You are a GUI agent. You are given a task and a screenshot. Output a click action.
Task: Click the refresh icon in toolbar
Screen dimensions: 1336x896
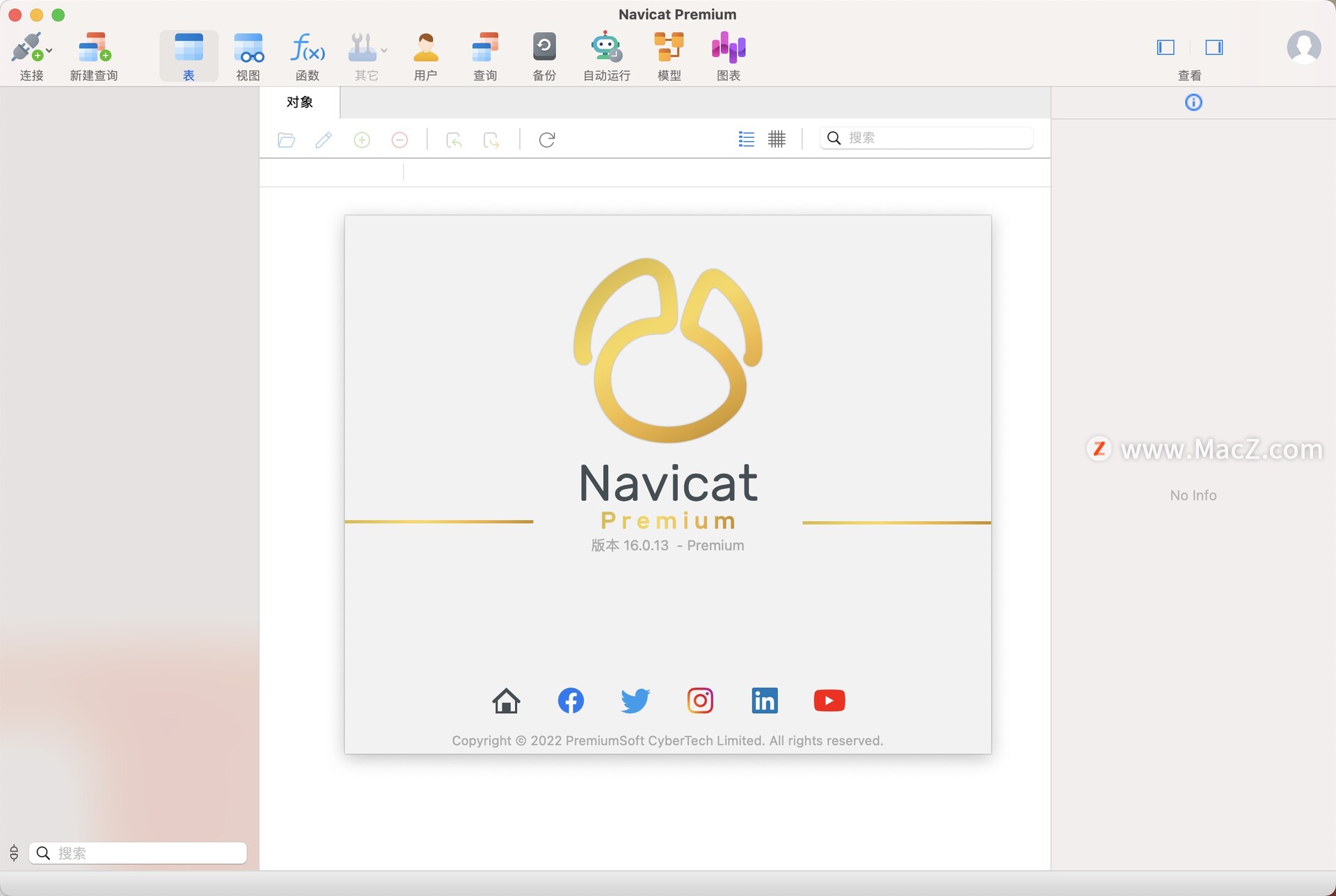point(546,139)
